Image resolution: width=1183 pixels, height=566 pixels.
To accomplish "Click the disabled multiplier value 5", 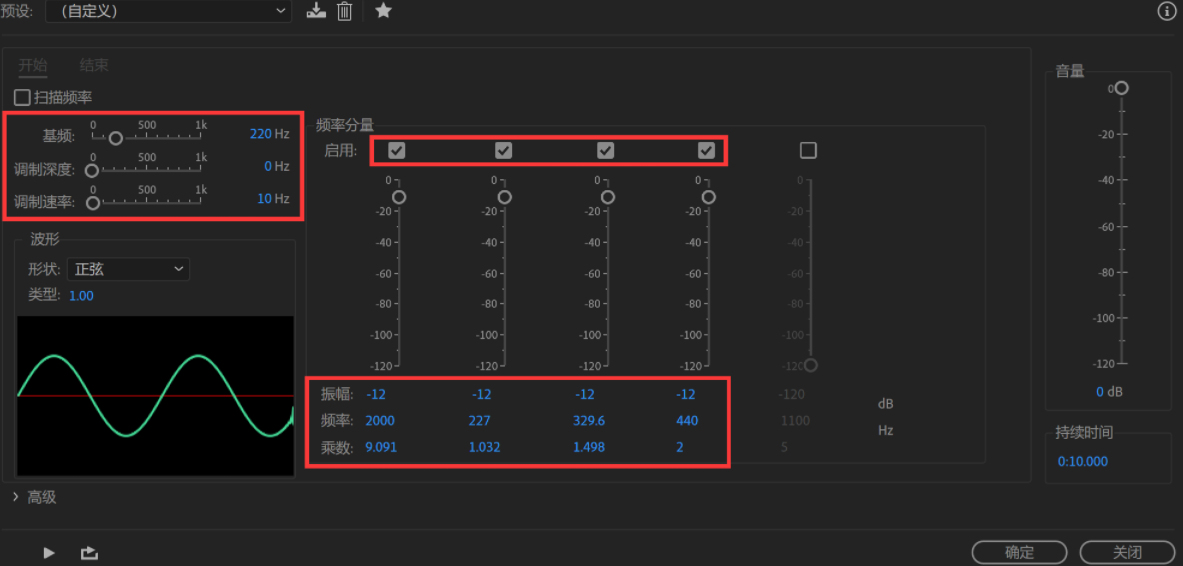I will point(785,448).
